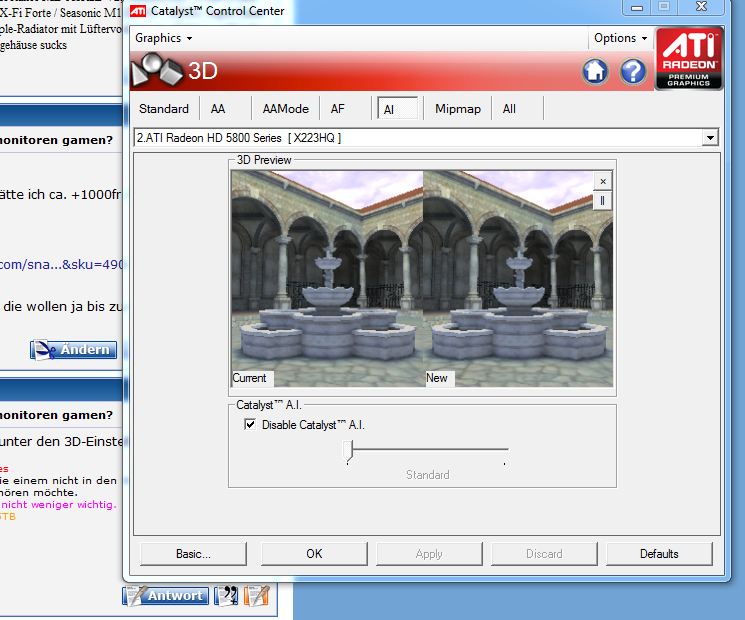
Task: Click the OK button
Action: pos(314,554)
